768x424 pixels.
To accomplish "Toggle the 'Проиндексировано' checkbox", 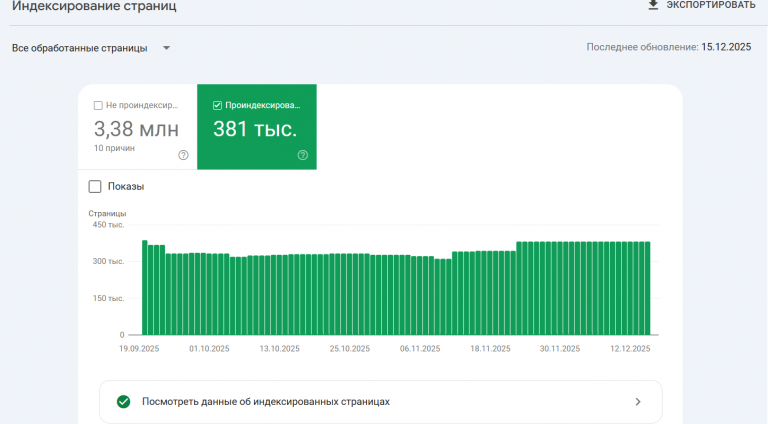I will click(218, 105).
